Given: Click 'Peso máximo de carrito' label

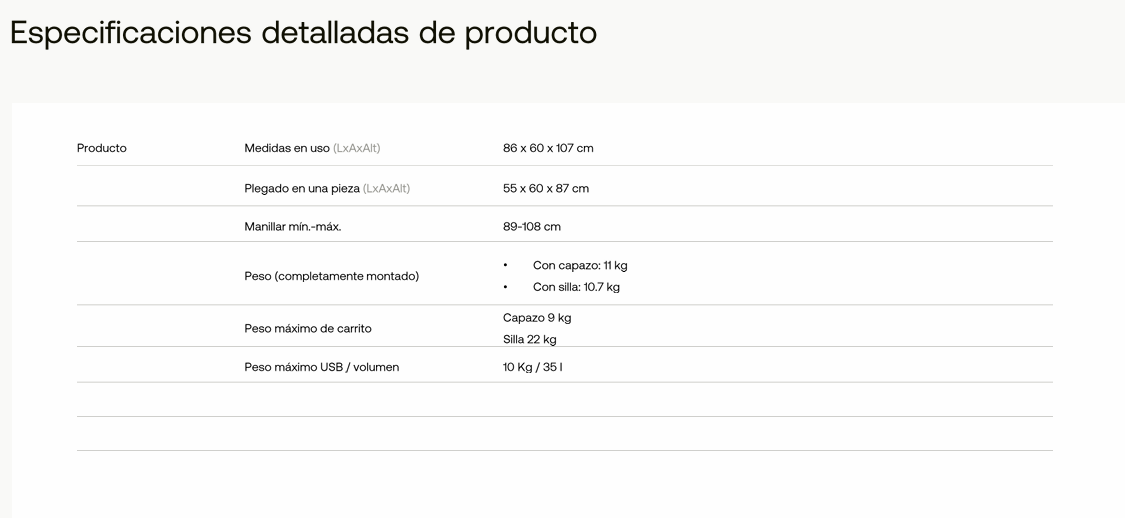Looking at the screenshot, I should (308, 329).
